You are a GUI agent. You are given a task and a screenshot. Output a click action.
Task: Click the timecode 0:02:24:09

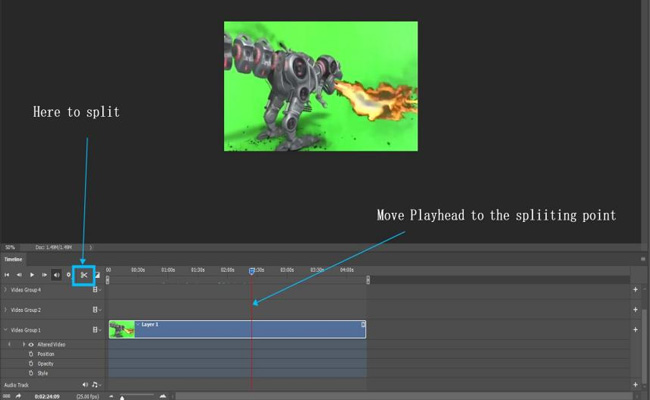(47, 397)
